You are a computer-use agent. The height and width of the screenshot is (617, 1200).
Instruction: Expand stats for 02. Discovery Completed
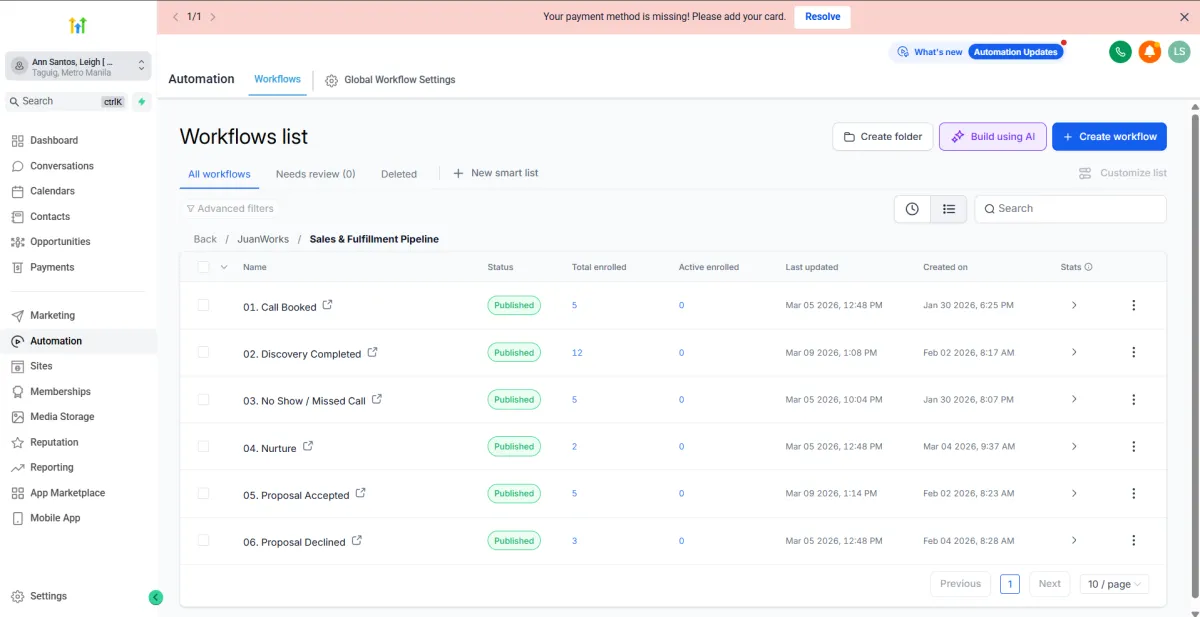point(1074,352)
